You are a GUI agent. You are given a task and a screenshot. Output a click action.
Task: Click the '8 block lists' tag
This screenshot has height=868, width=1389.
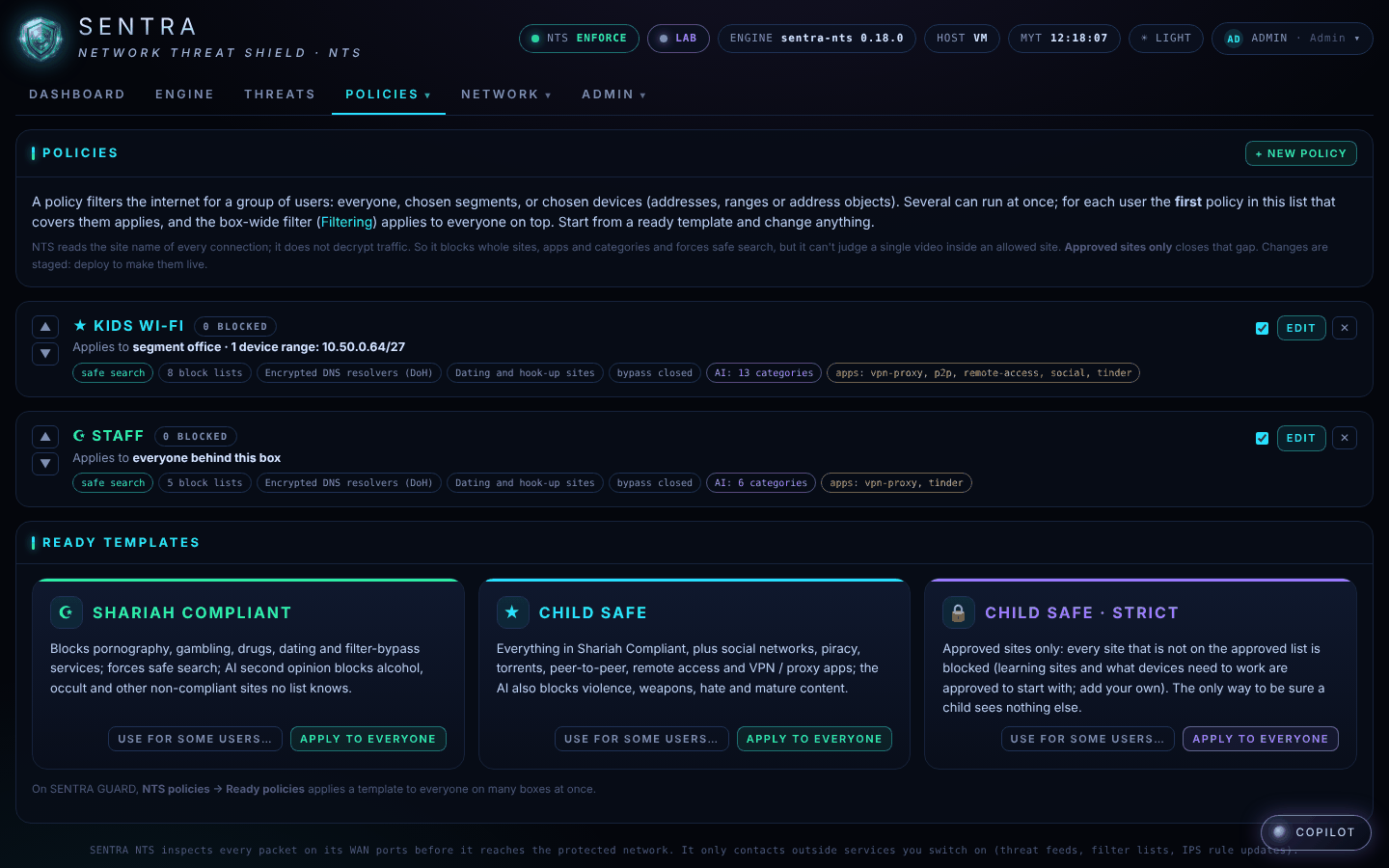tap(204, 373)
